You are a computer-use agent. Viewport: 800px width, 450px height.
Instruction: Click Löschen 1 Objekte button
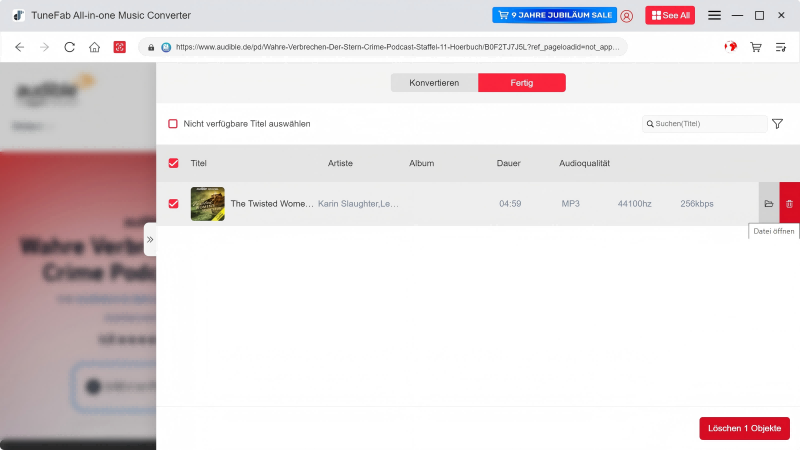[x=744, y=428]
